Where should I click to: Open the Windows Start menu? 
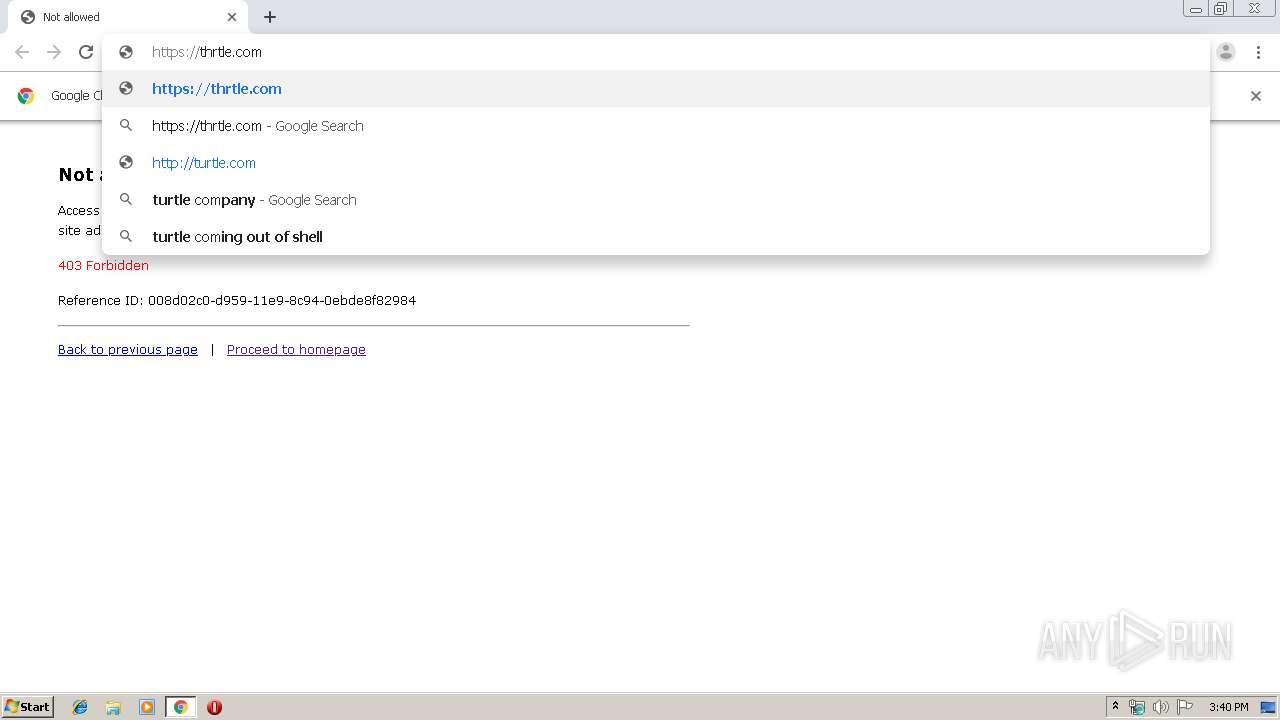pyautogui.click(x=27, y=707)
